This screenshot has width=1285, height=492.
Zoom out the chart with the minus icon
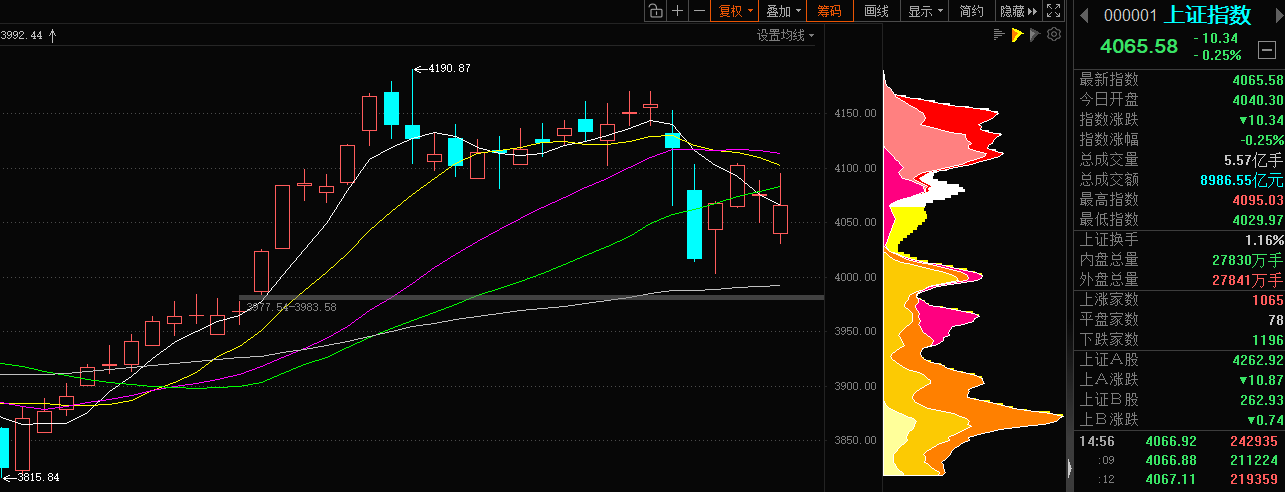tap(700, 11)
